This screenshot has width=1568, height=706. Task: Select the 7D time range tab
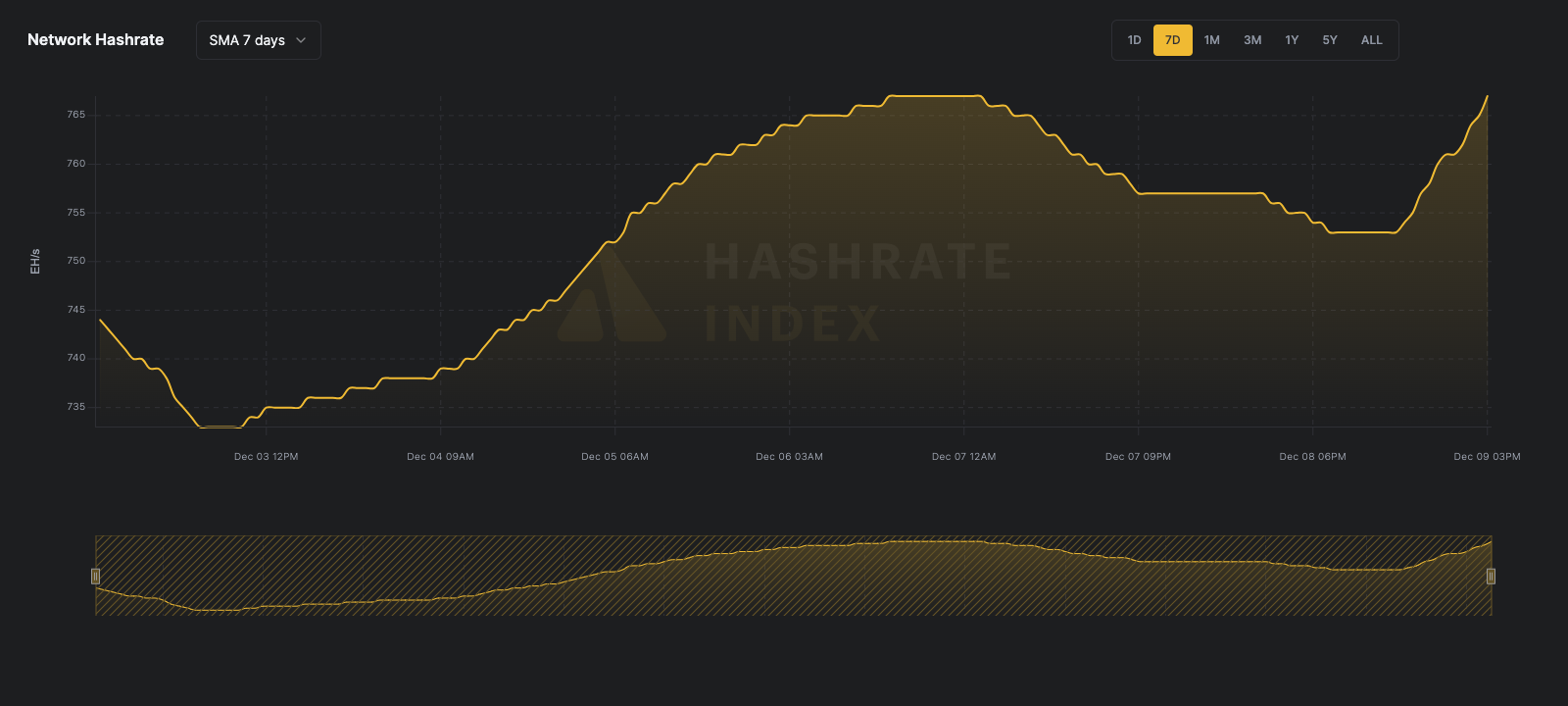(x=1173, y=40)
